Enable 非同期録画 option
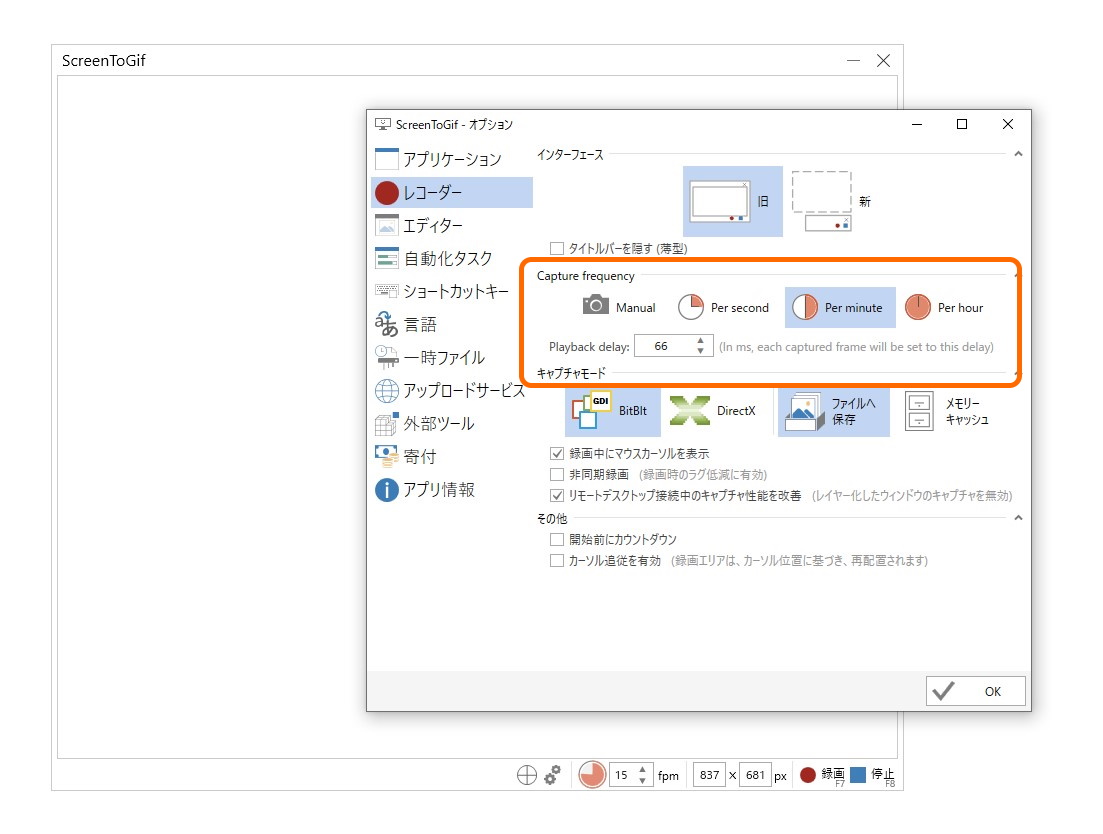 pyautogui.click(x=557, y=474)
